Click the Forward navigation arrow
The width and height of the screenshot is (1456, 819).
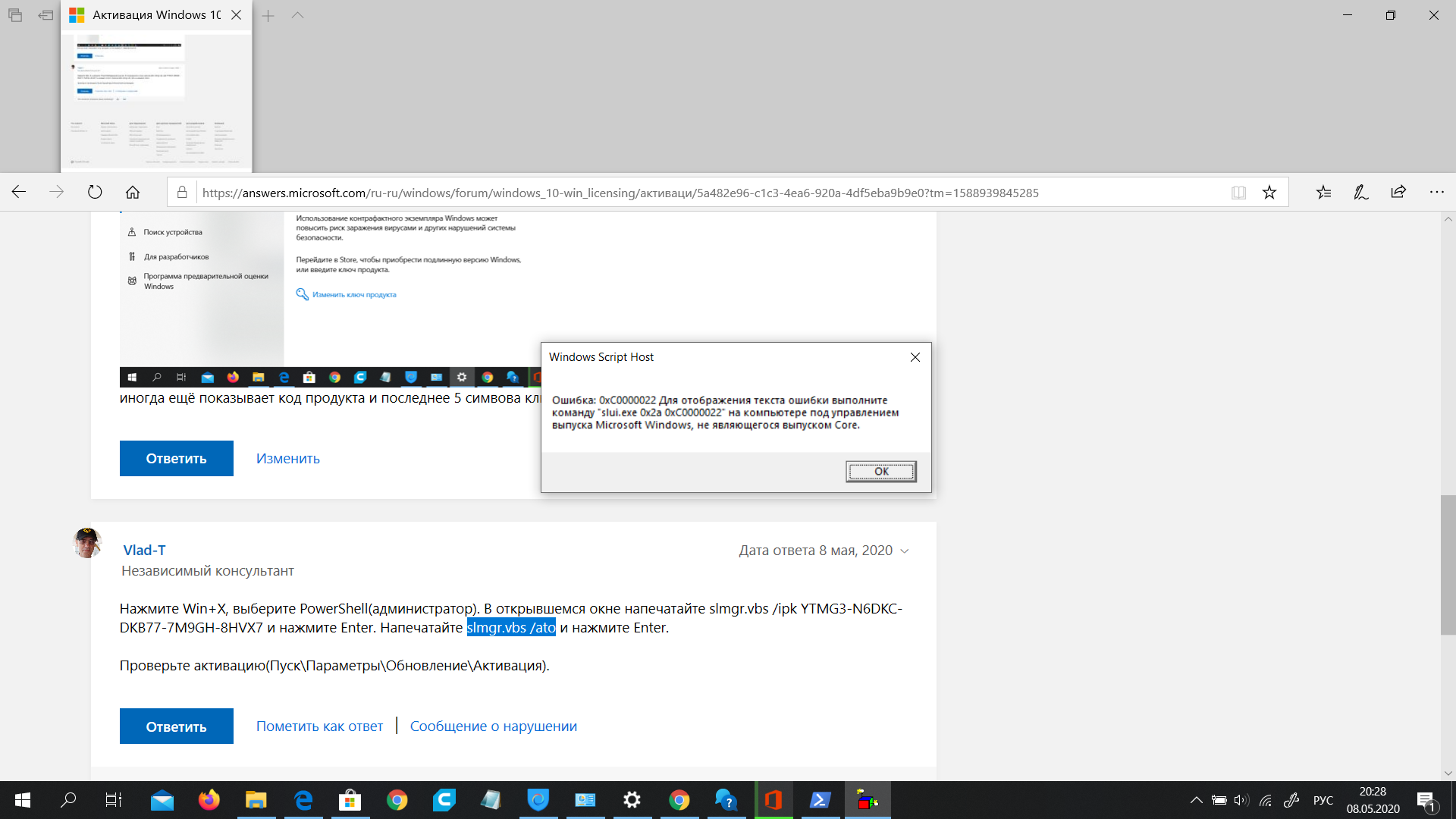tap(57, 192)
